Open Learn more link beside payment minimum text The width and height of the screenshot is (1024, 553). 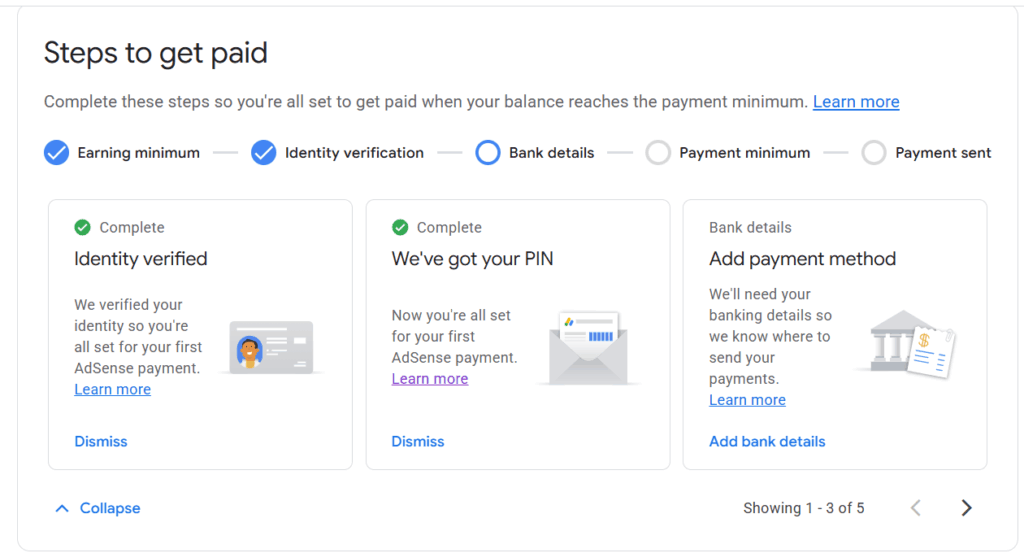click(x=856, y=102)
